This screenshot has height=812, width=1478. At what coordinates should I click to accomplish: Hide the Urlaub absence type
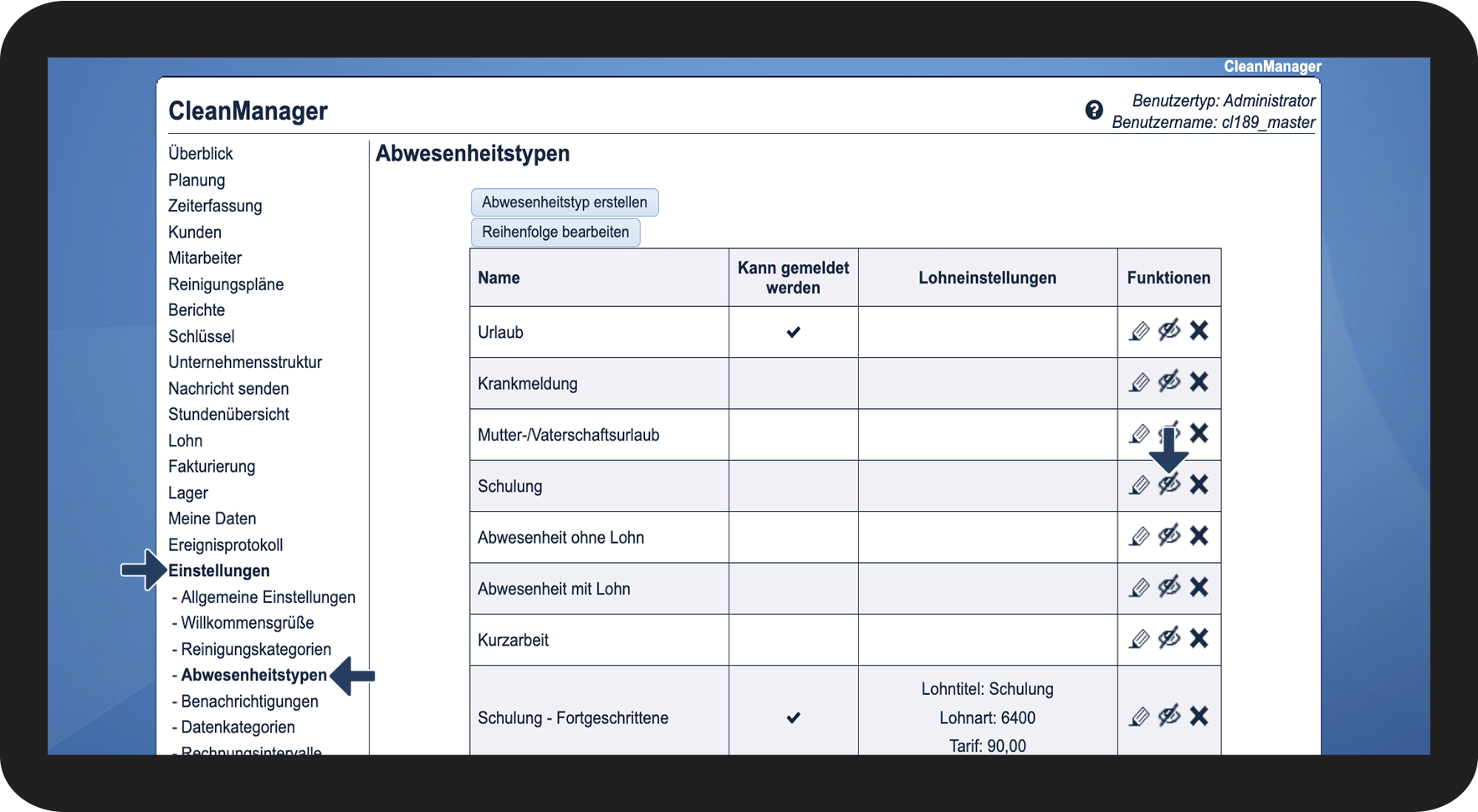point(1169,330)
